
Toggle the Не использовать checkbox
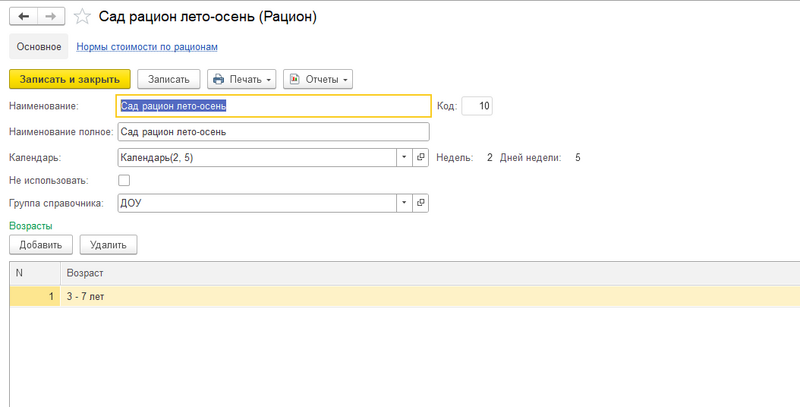[124, 180]
